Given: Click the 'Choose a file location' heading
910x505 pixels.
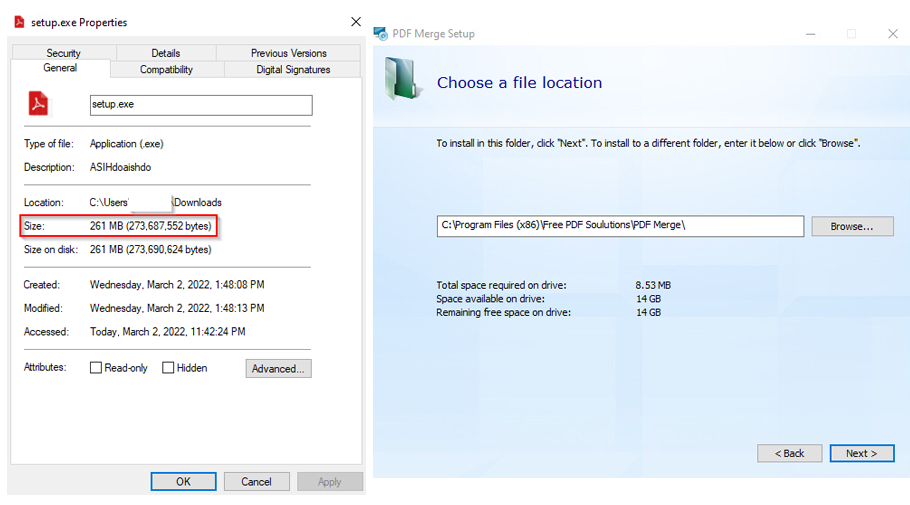Looking at the screenshot, I should click(519, 82).
